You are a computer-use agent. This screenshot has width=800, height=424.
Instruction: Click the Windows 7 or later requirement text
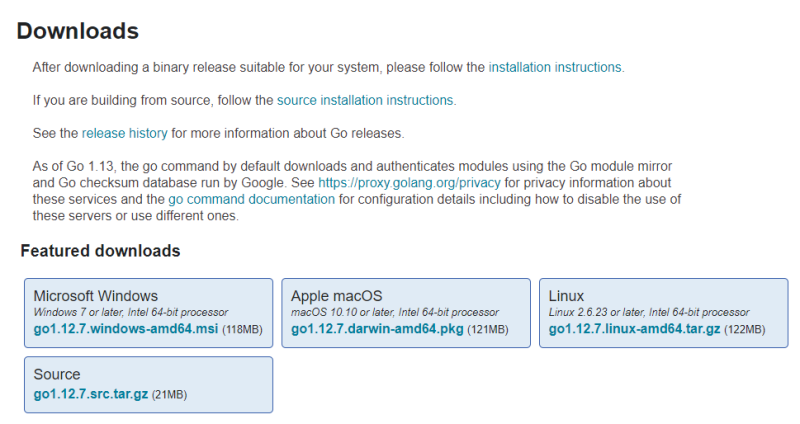[x=131, y=313]
